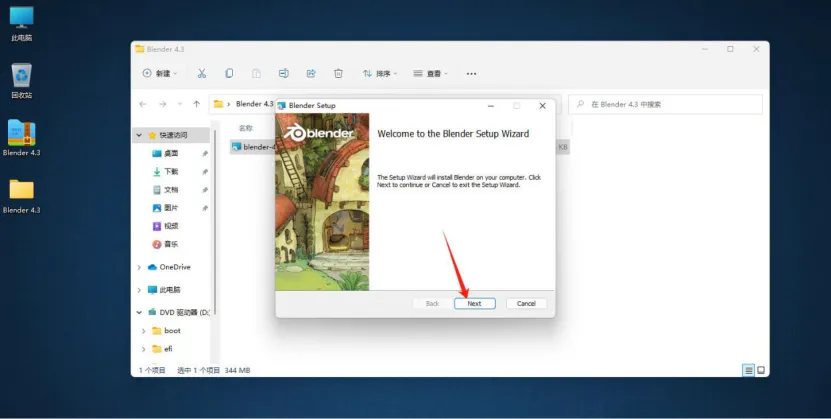Click the pin icon next to 文档

(x=205, y=190)
